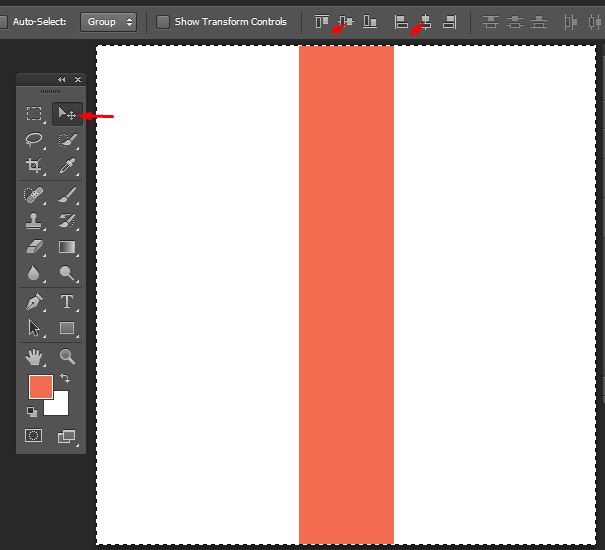This screenshot has width=605, height=550.
Task: Change the screen mode
Action: point(66,437)
